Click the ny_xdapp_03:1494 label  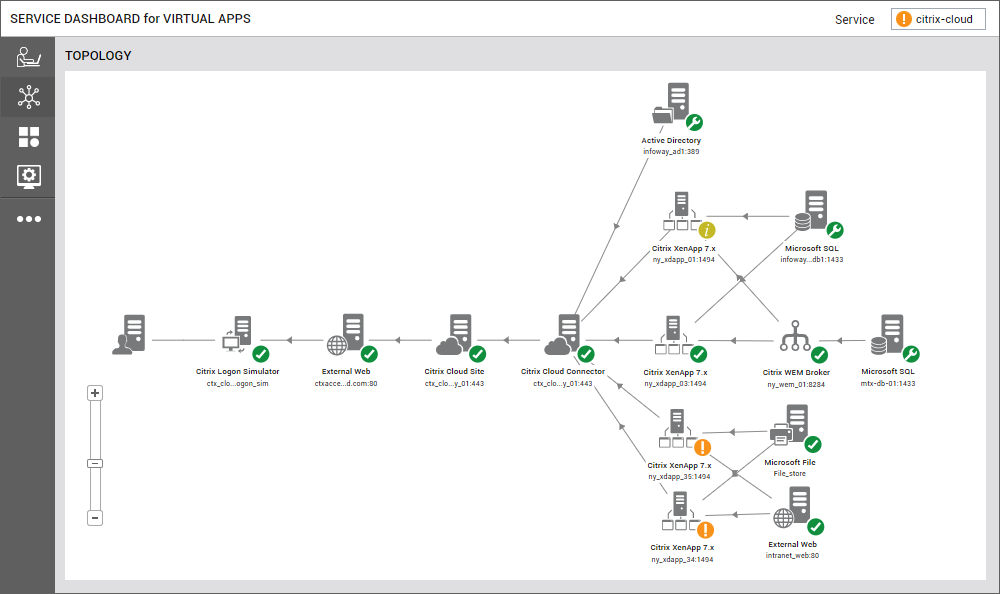point(675,383)
